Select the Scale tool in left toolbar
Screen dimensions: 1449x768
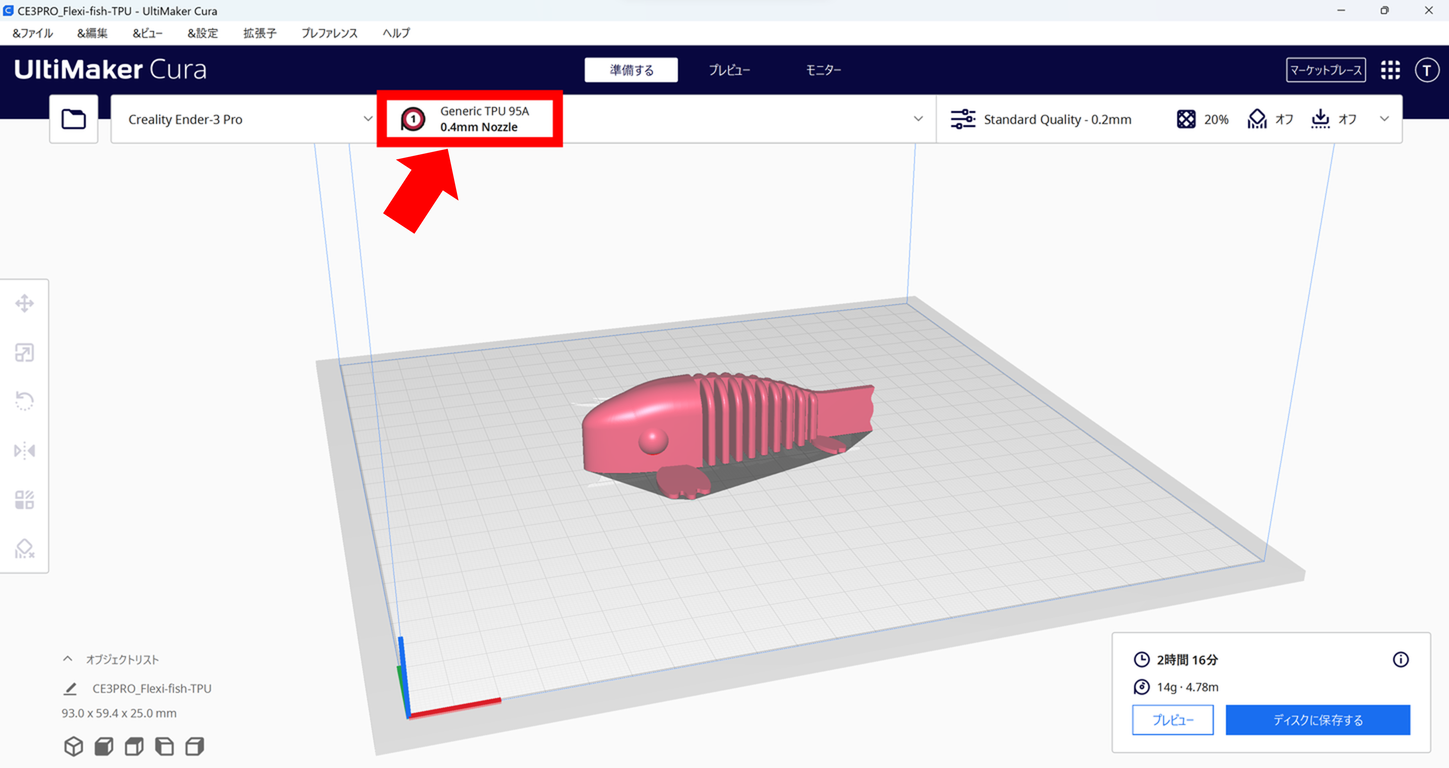click(x=25, y=352)
